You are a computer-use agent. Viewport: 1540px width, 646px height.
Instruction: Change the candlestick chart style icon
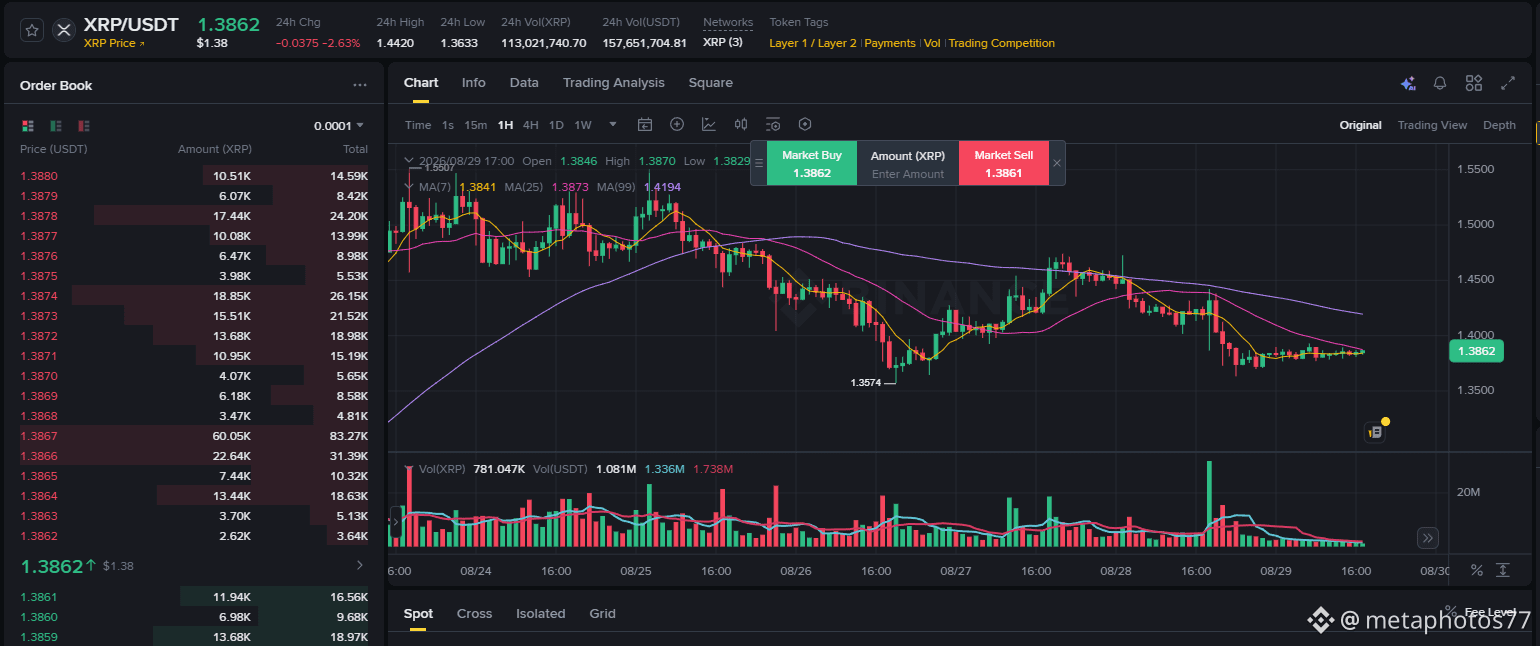click(x=741, y=125)
